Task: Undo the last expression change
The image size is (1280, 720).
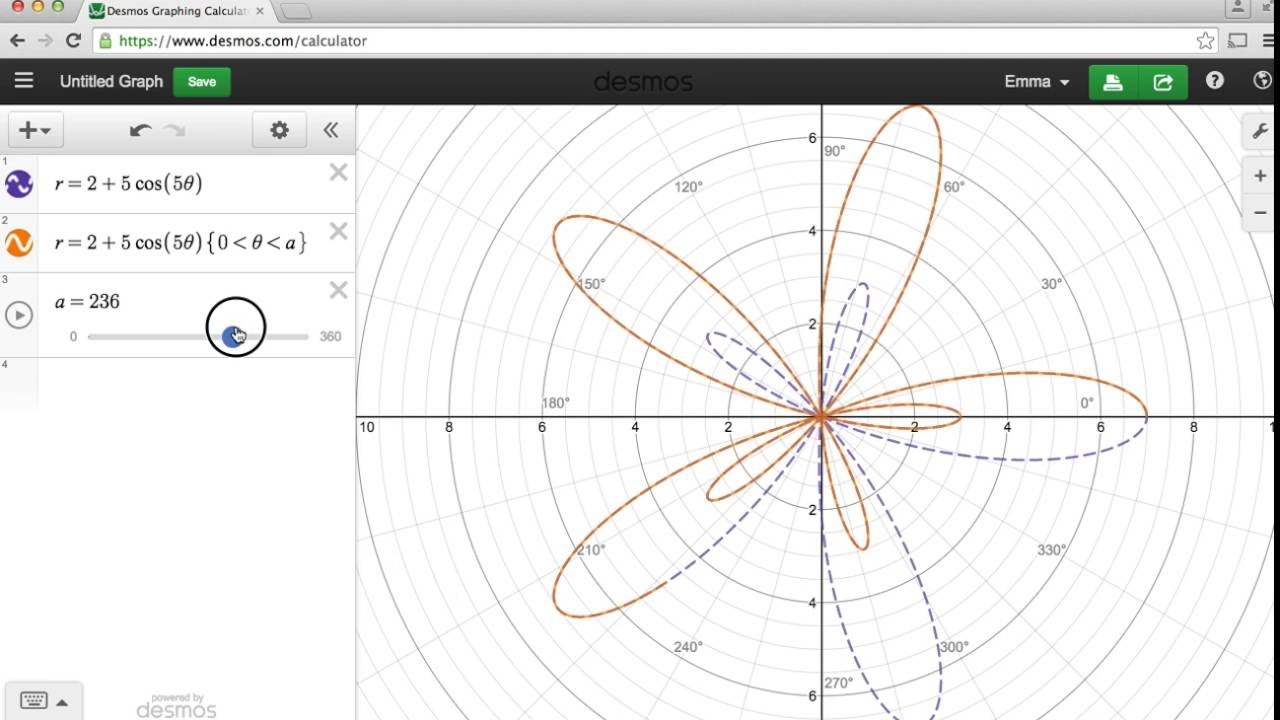Action: [141, 130]
